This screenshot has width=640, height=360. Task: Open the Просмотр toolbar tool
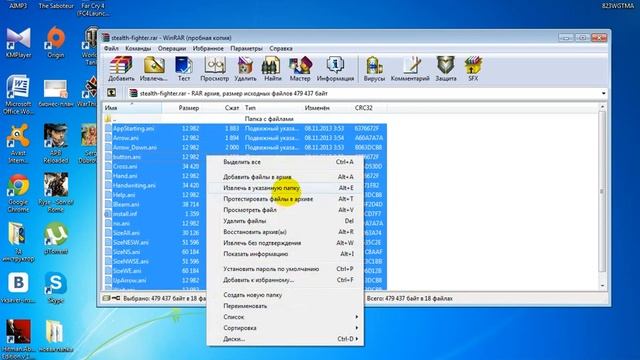point(214,69)
